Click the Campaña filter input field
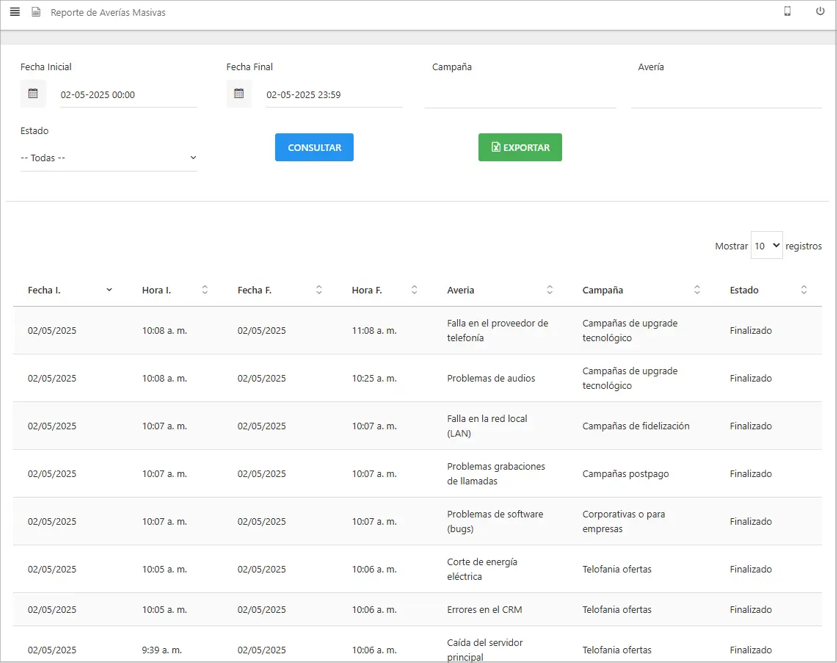 tap(520, 95)
